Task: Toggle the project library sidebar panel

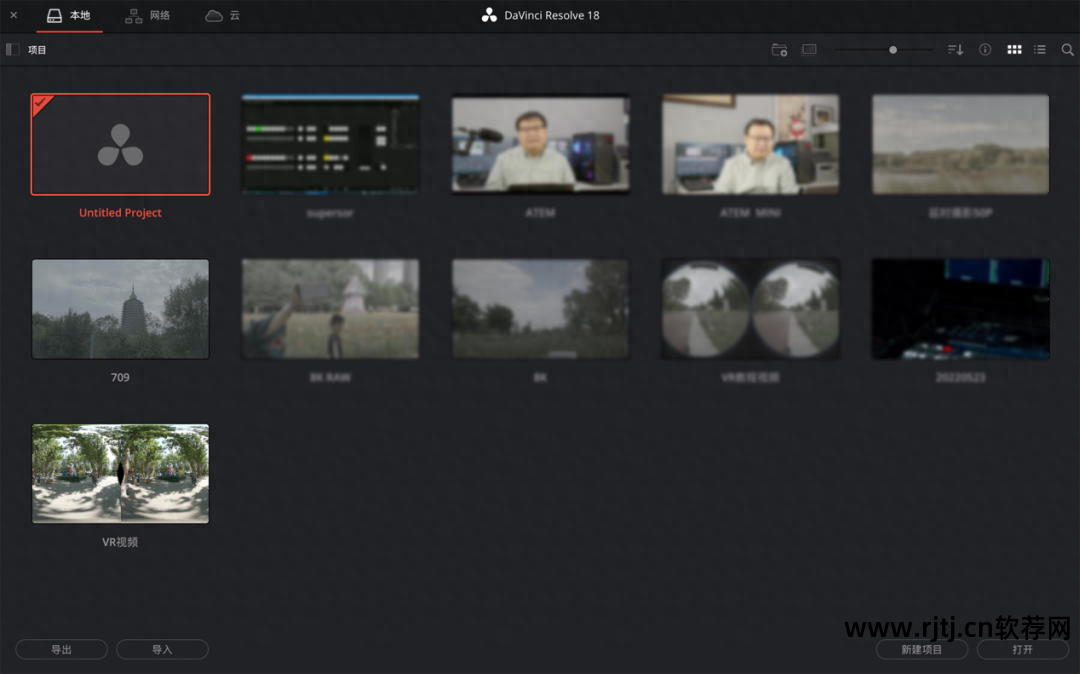Action: pos(13,49)
